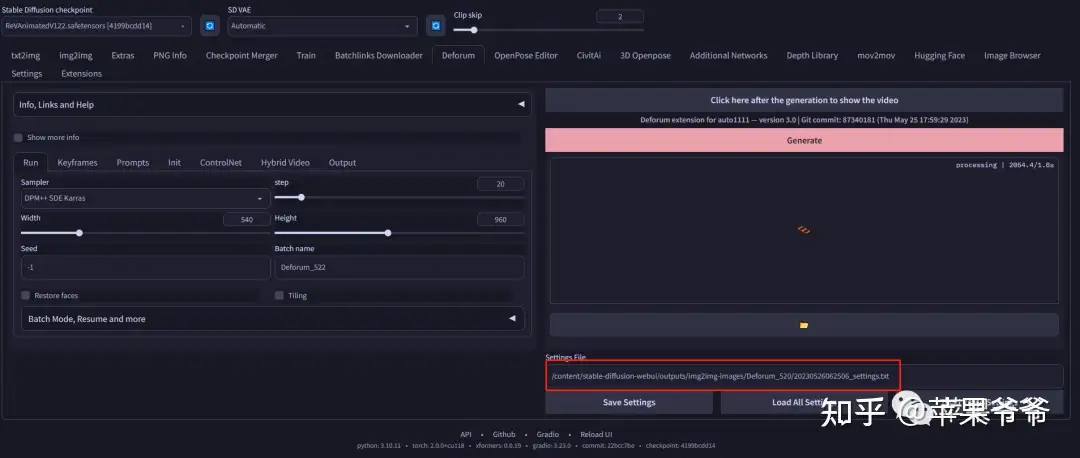The image size is (1080, 458).
Task: Tick the Tiling checkbox
Action: 279,295
